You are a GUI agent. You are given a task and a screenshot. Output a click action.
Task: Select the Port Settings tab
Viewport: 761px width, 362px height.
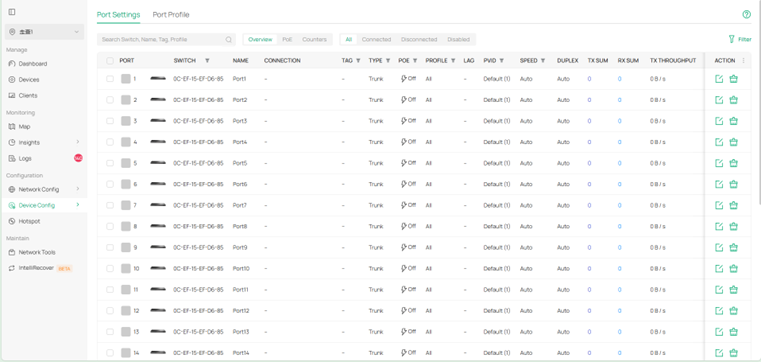[x=118, y=15]
